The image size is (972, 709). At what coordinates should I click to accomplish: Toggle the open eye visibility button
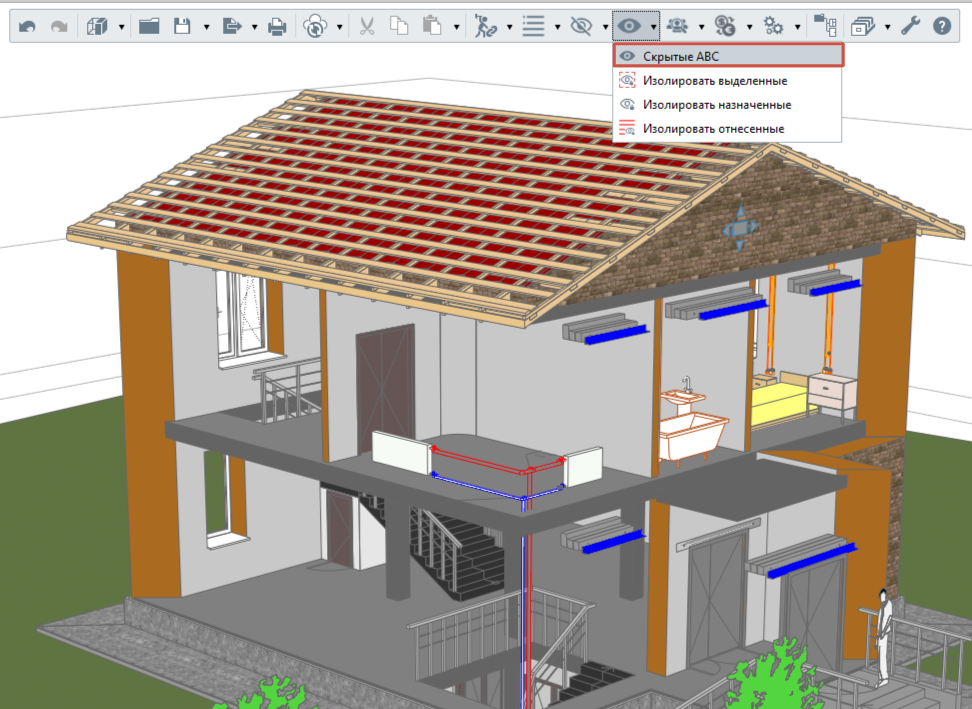pyautogui.click(x=629, y=26)
